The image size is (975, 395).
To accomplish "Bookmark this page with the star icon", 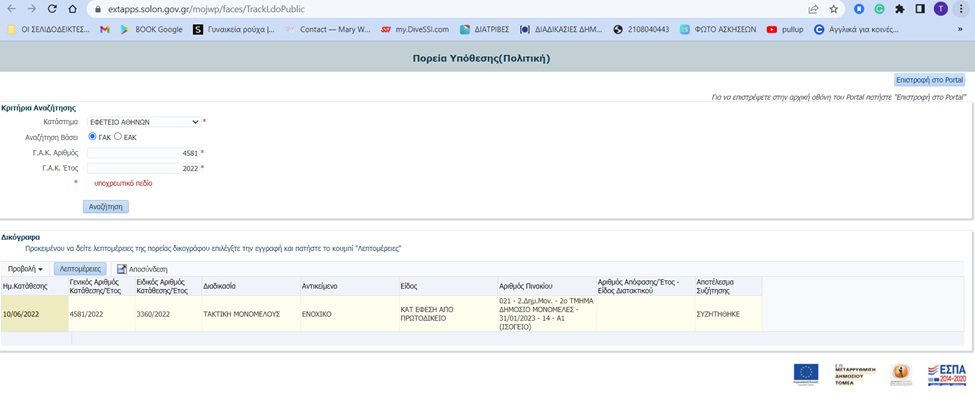I will [x=834, y=9].
